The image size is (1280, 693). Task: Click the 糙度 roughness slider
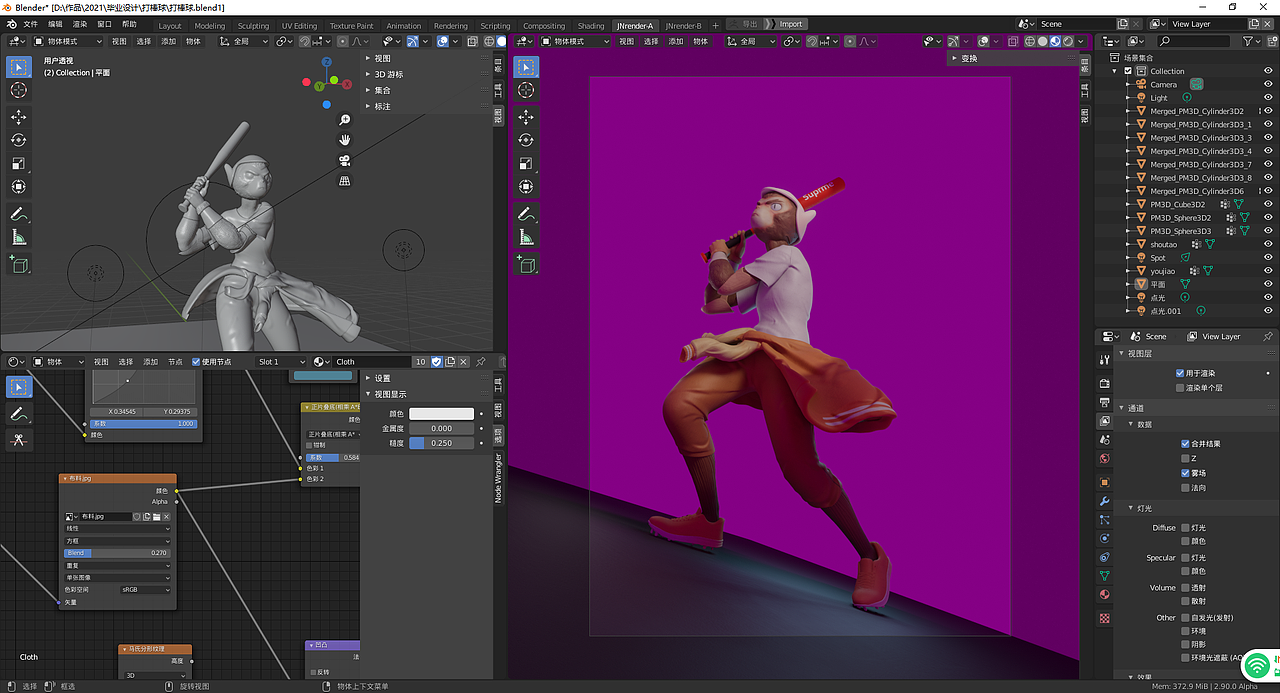click(x=441, y=443)
